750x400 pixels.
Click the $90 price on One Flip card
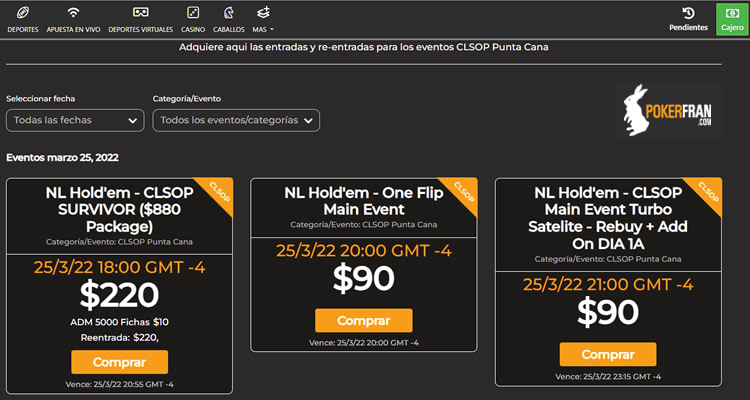click(x=364, y=278)
